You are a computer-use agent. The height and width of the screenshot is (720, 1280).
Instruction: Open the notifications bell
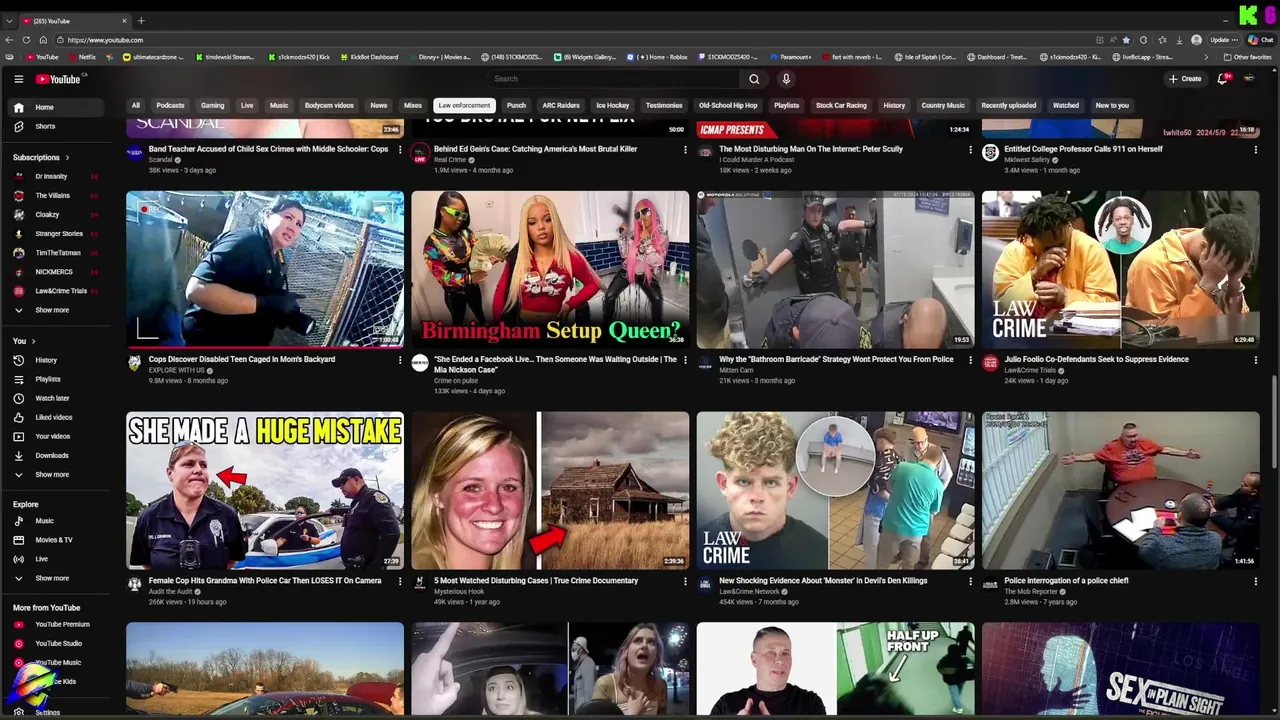1222,79
